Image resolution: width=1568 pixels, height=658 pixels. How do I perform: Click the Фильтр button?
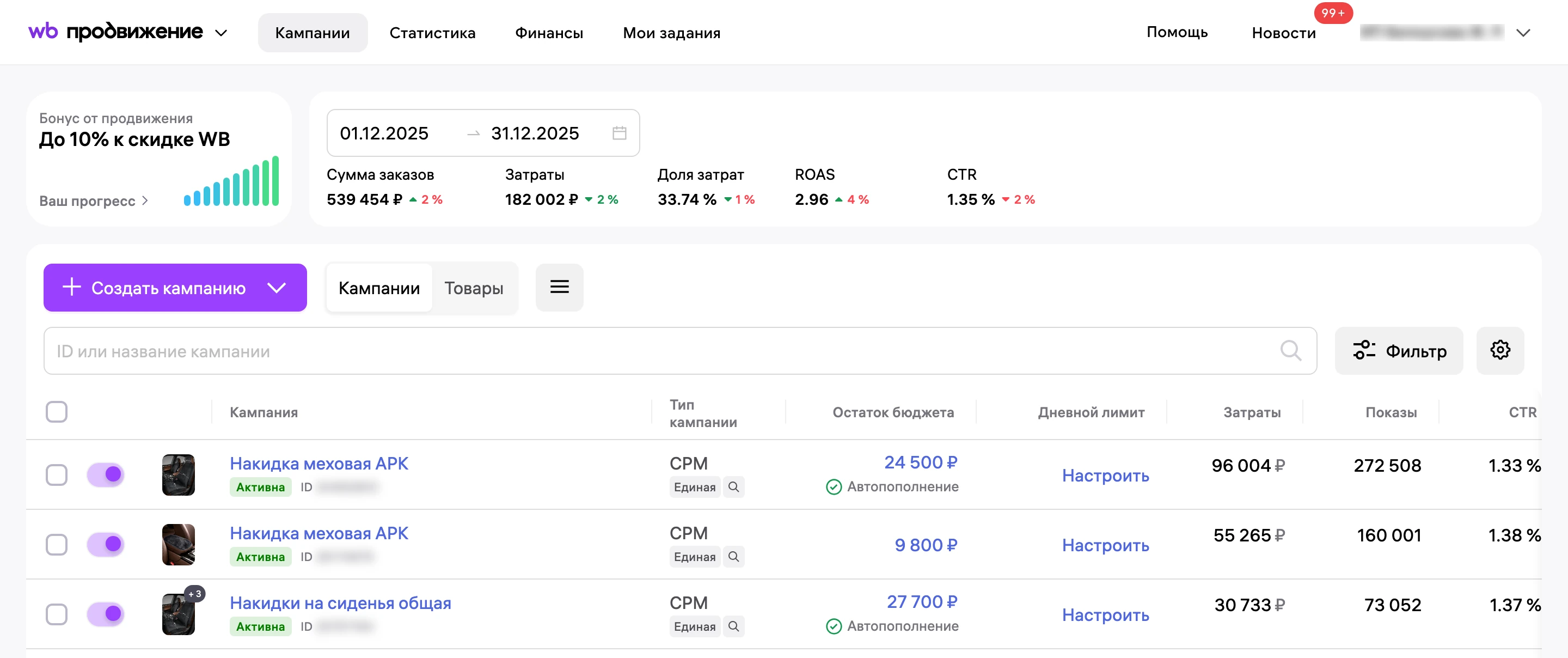(1398, 350)
